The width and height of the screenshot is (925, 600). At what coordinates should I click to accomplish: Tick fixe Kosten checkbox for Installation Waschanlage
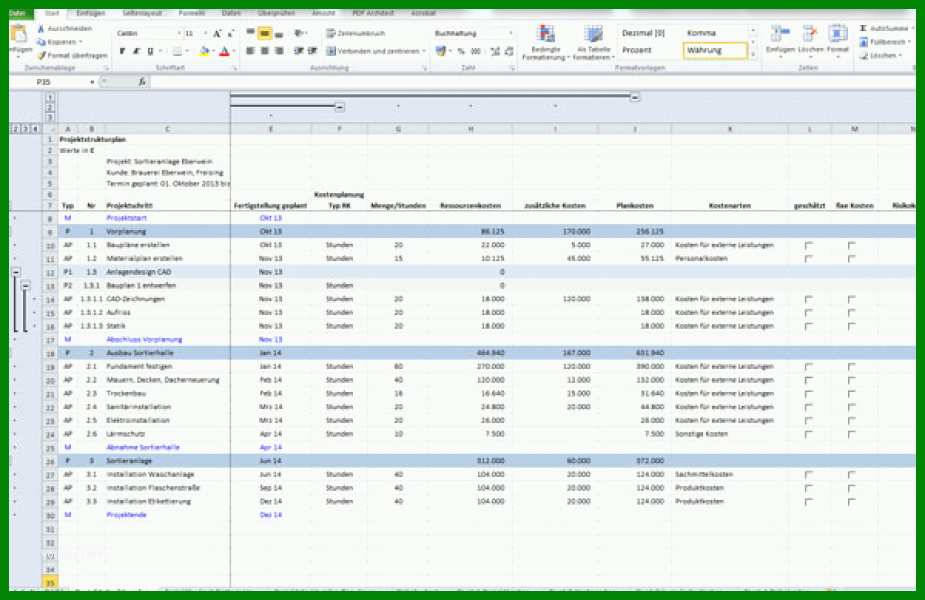(x=851, y=474)
